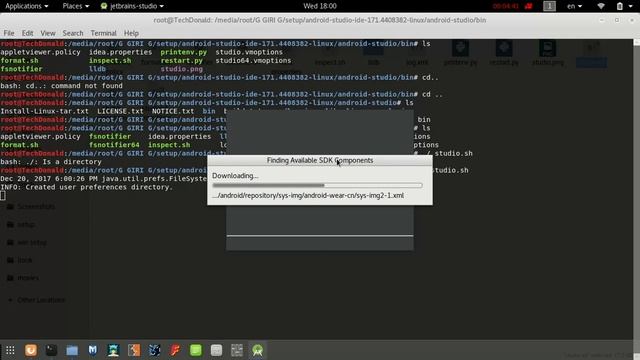640x360 pixels.
Task: Open the terminal View menu
Action: coord(48,33)
